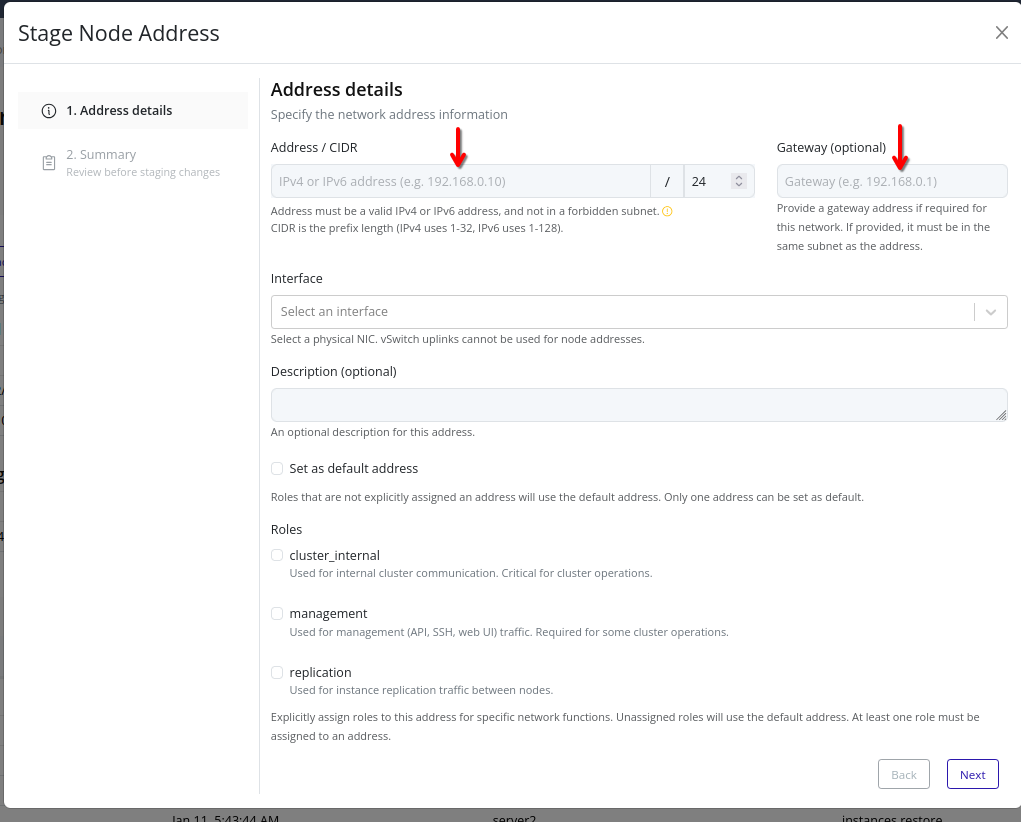Click the chevron on the Interface selector
The image size is (1021, 822).
click(991, 311)
